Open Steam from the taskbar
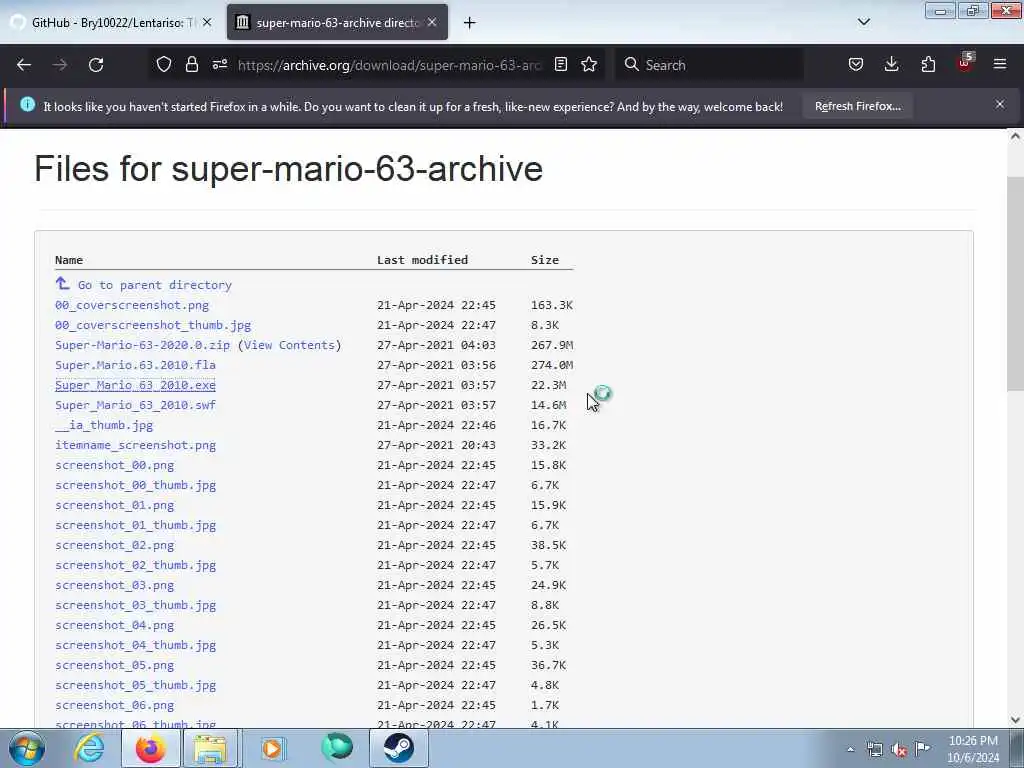The height and width of the screenshot is (768, 1024). click(398, 748)
